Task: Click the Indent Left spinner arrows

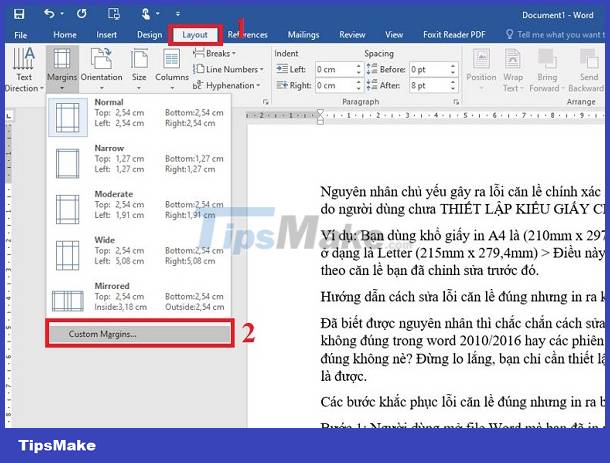Action: click(x=359, y=69)
